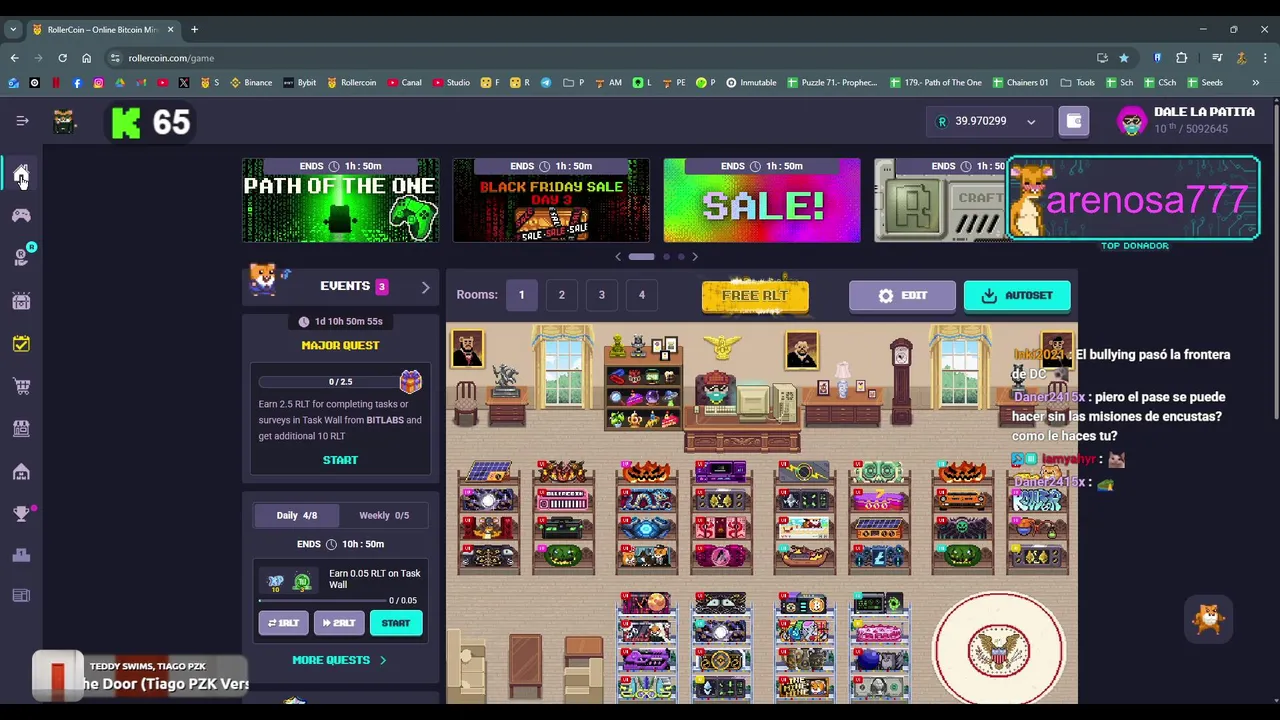Open the Inmutable bookmark
Viewport: 1280px width, 720px height.
click(751, 83)
